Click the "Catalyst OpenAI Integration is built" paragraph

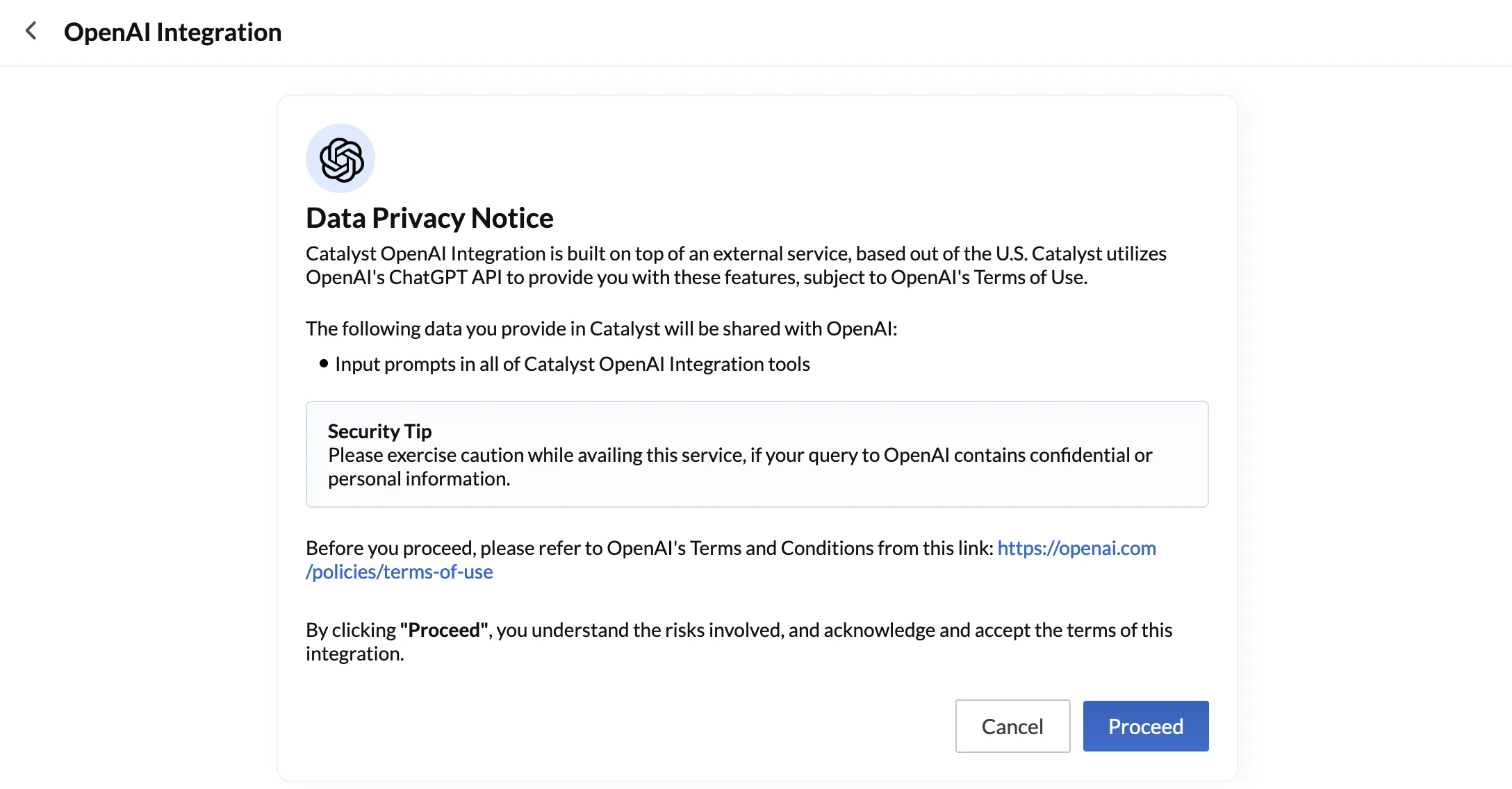coord(736,265)
